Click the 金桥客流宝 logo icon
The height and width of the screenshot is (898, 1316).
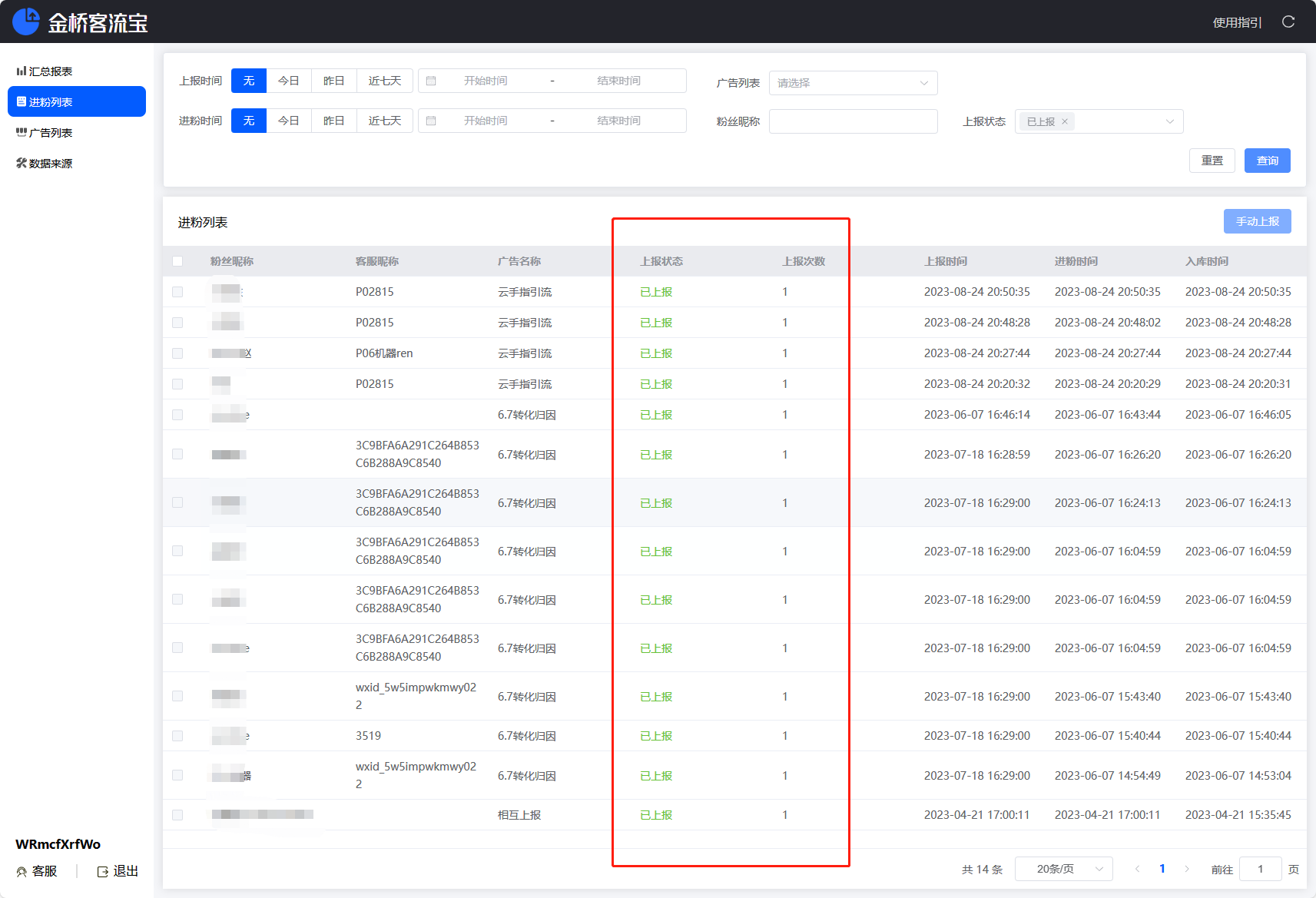point(26,22)
